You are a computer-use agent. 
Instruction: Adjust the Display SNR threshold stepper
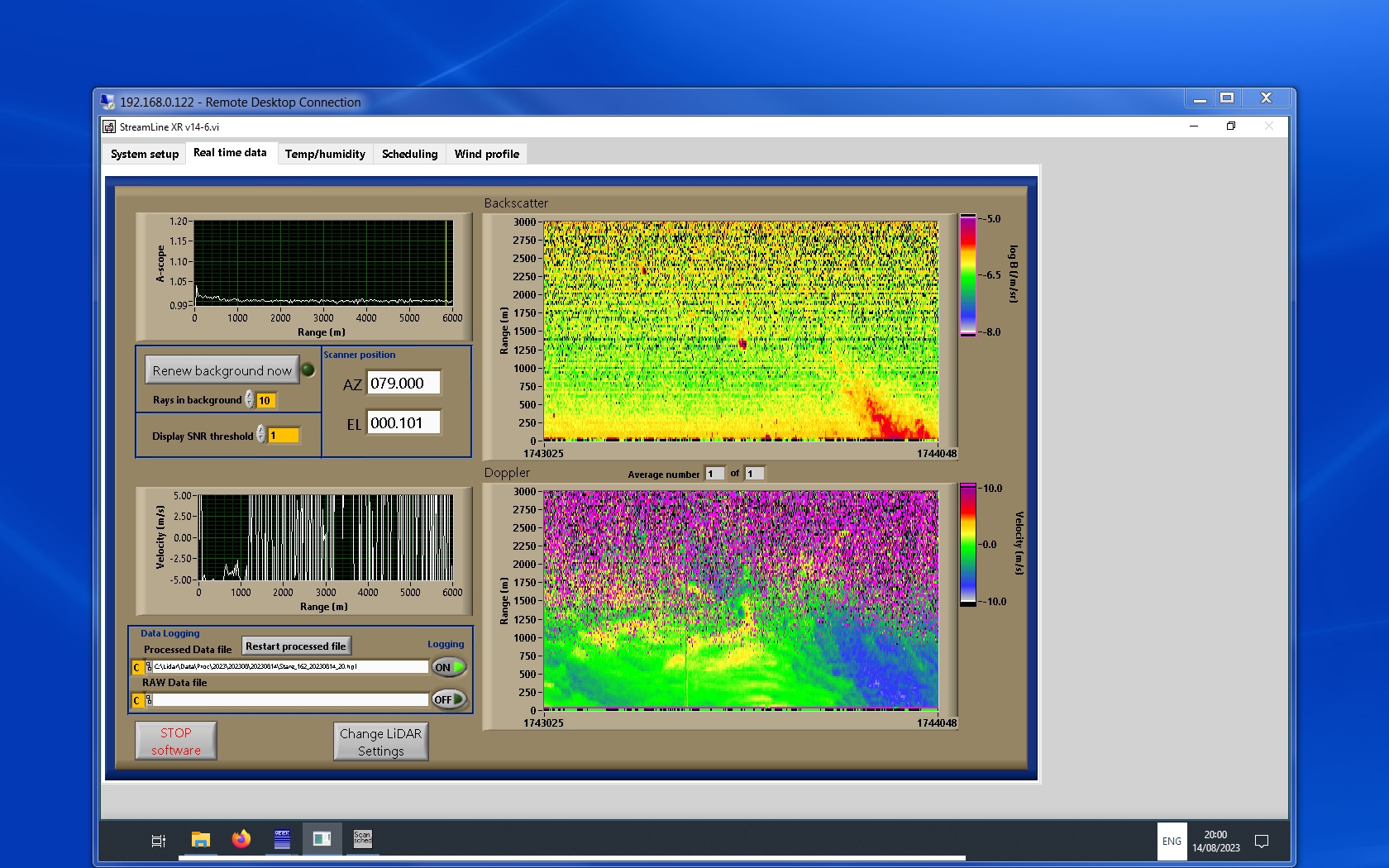click(x=261, y=435)
